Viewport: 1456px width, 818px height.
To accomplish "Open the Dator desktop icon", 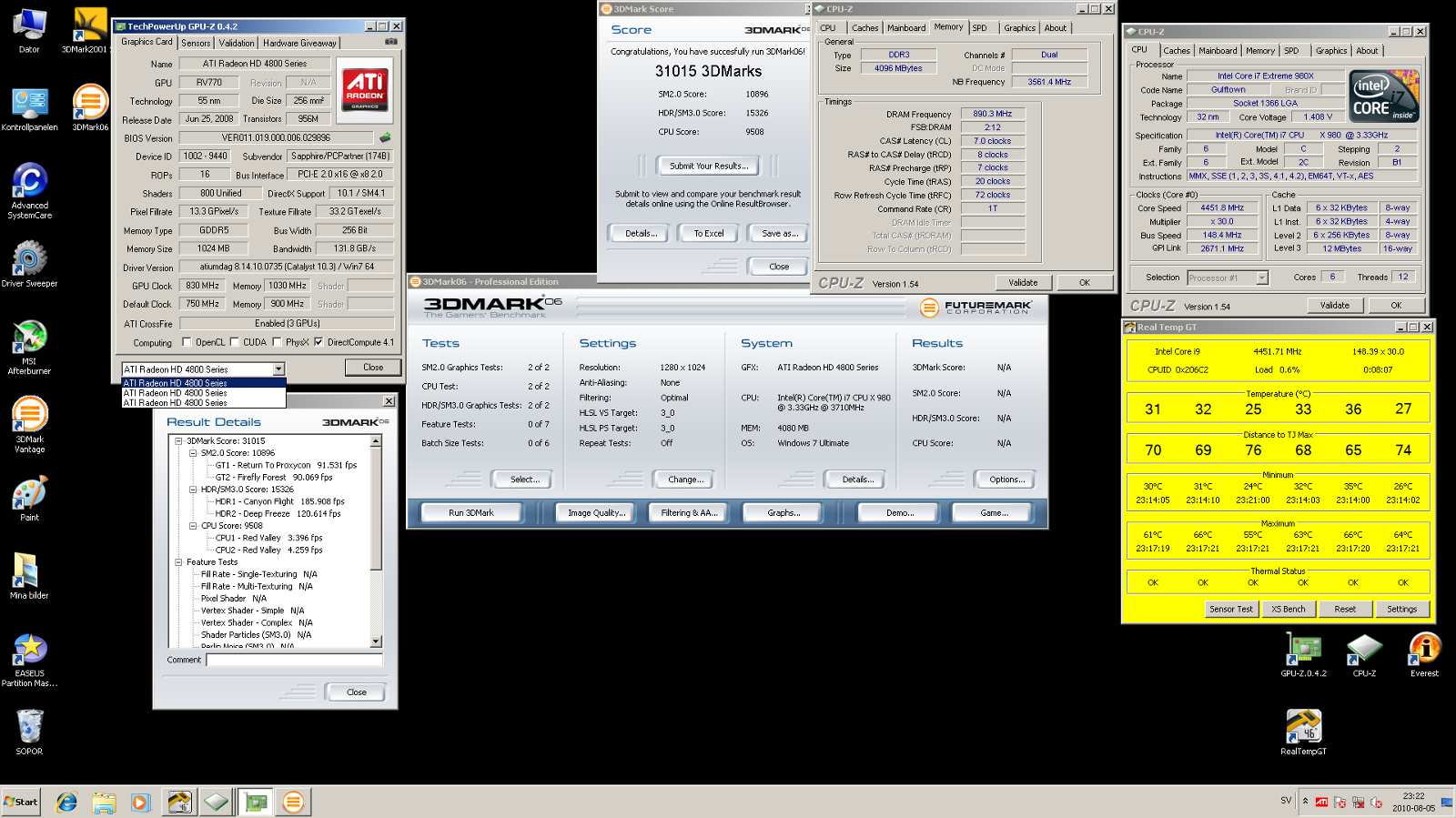I will 29,30.
